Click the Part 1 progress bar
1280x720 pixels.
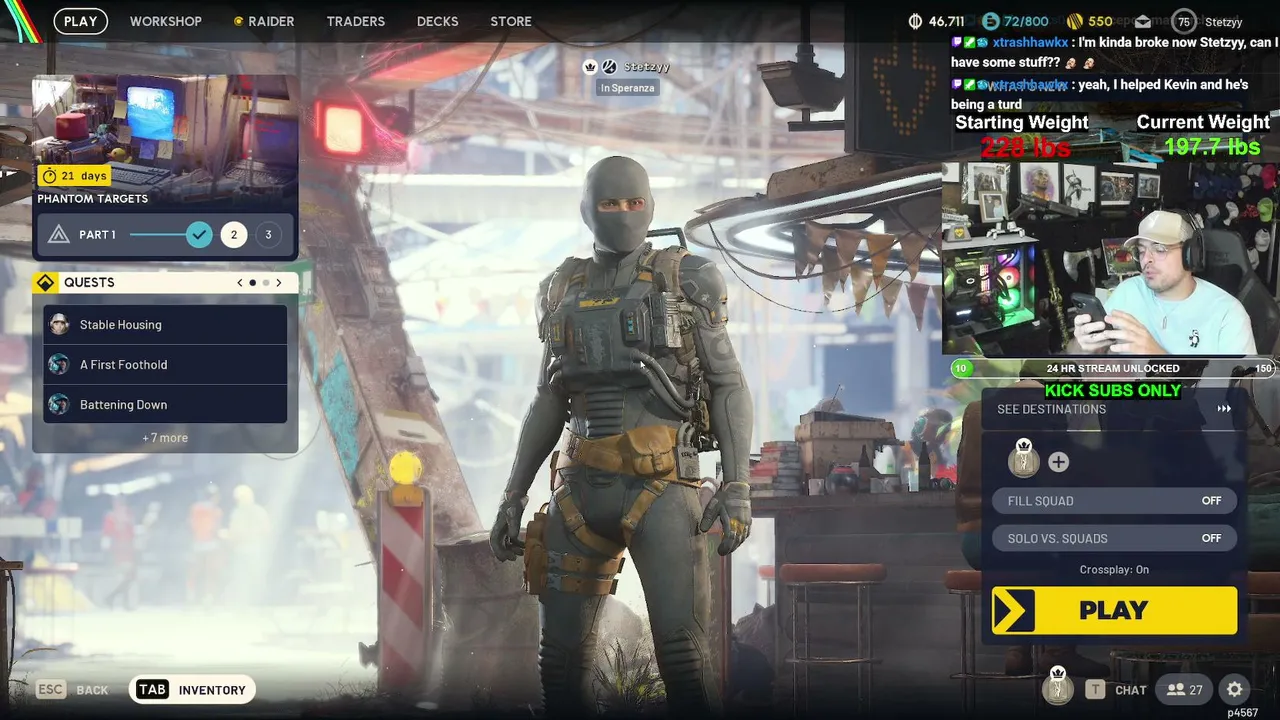click(158, 235)
